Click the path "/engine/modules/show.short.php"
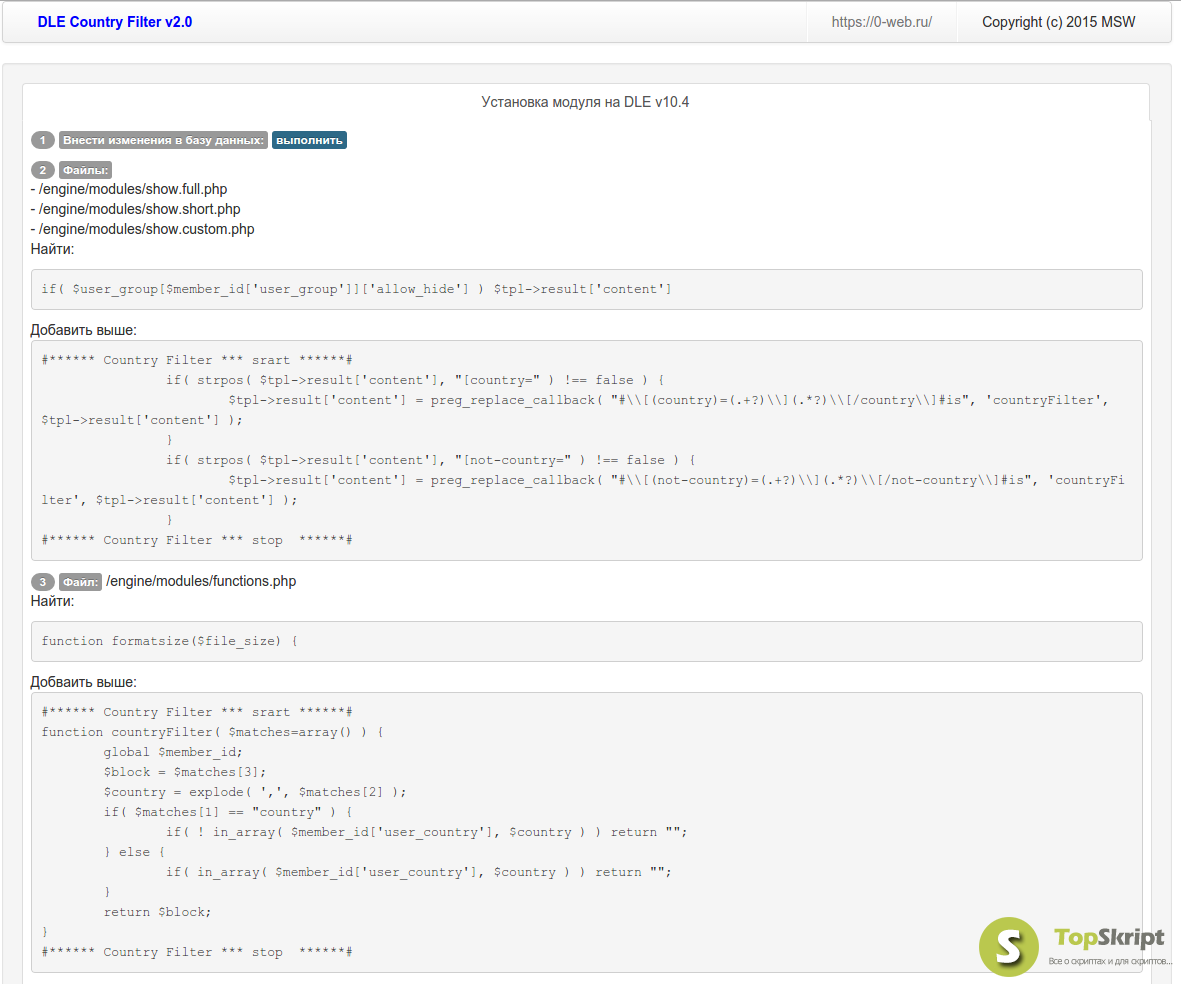The height and width of the screenshot is (984, 1181). point(139,209)
